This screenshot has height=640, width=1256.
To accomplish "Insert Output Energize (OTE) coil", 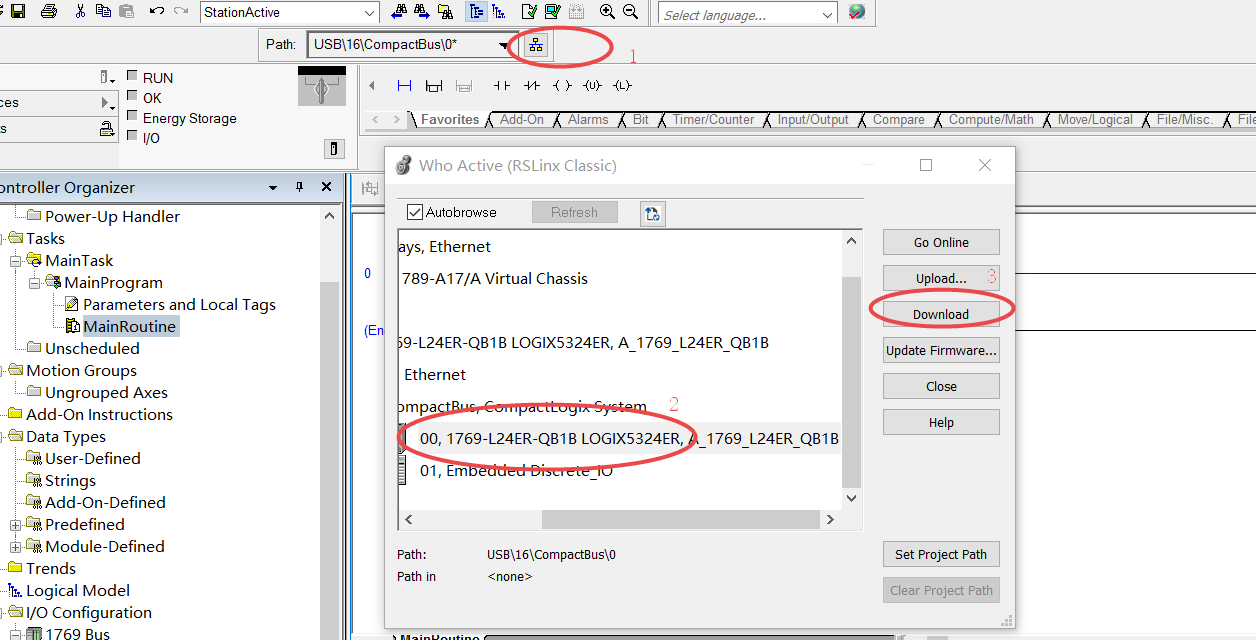I will click(x=562, y=86).
